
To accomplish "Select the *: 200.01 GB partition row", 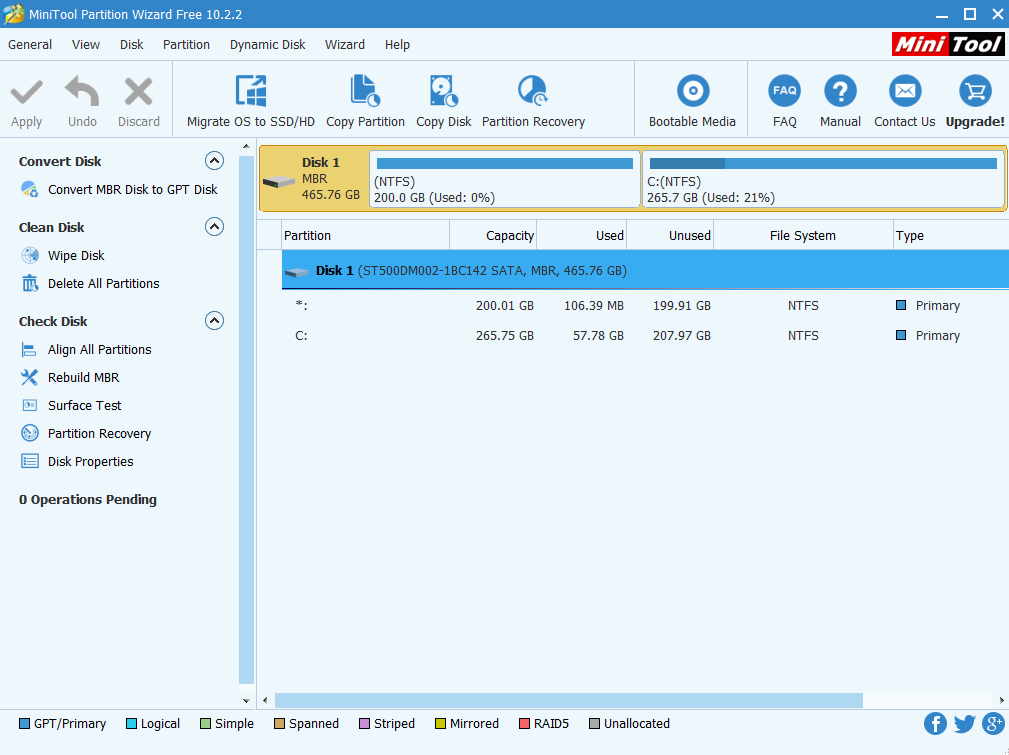I will click(645, 306).
